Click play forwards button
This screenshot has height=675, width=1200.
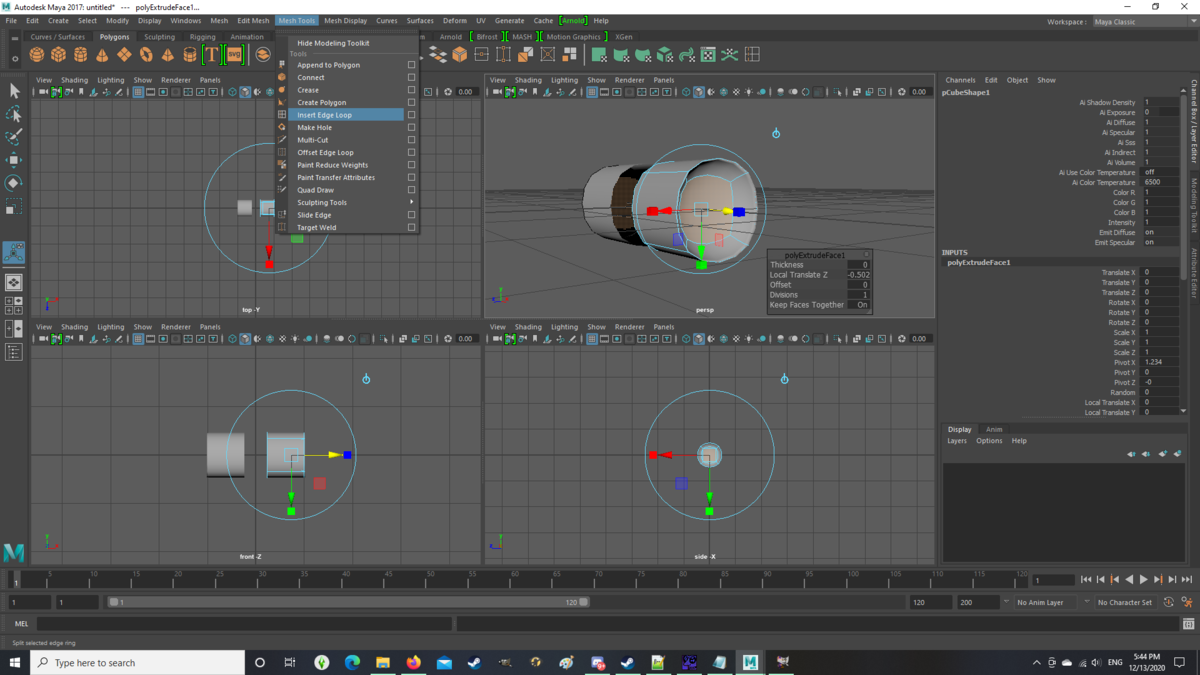[x=1144, y=579]
